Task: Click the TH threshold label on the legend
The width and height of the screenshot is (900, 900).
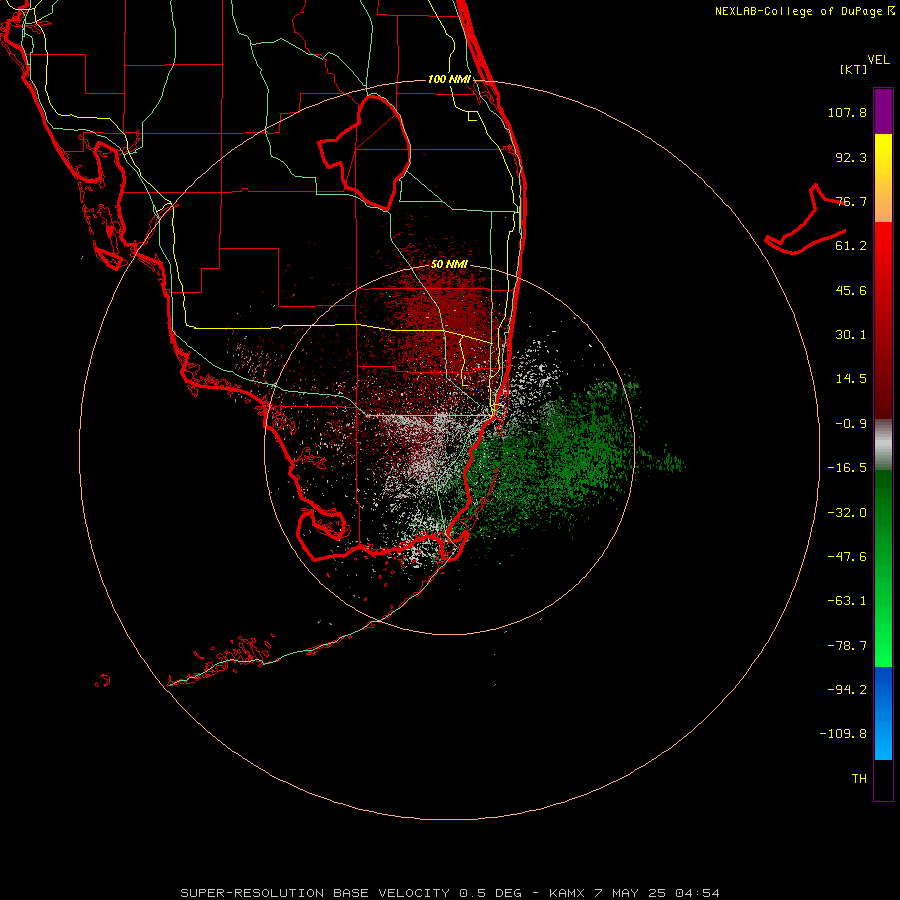Action: [859, 779]
